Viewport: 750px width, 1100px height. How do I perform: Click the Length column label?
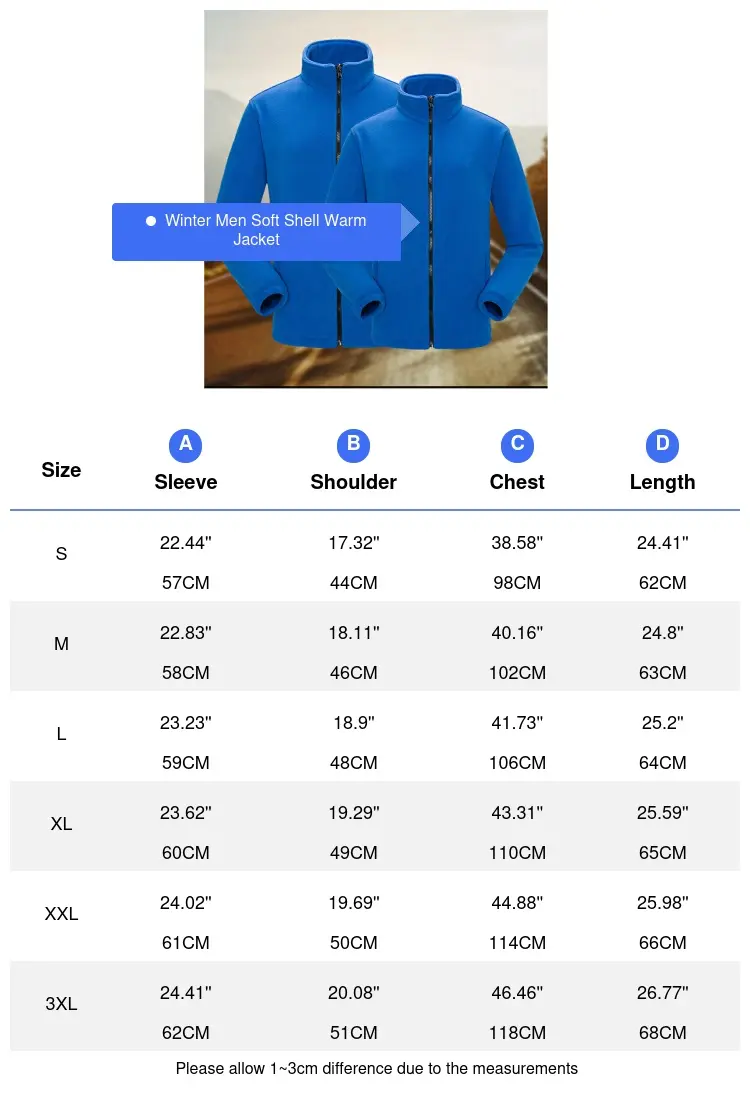point(662,482)
